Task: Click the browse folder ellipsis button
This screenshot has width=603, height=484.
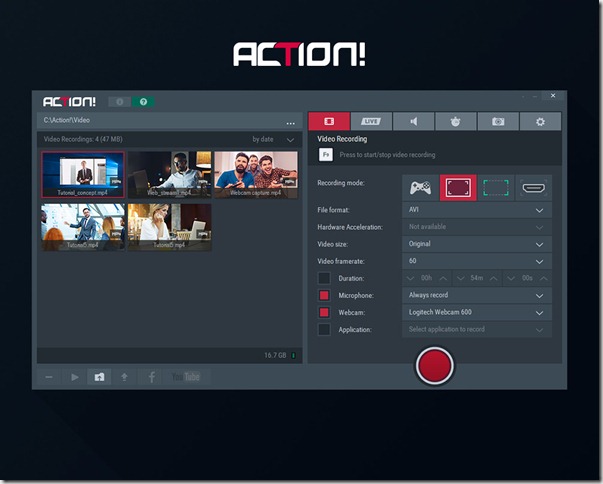Action: [x=291, y=123]
